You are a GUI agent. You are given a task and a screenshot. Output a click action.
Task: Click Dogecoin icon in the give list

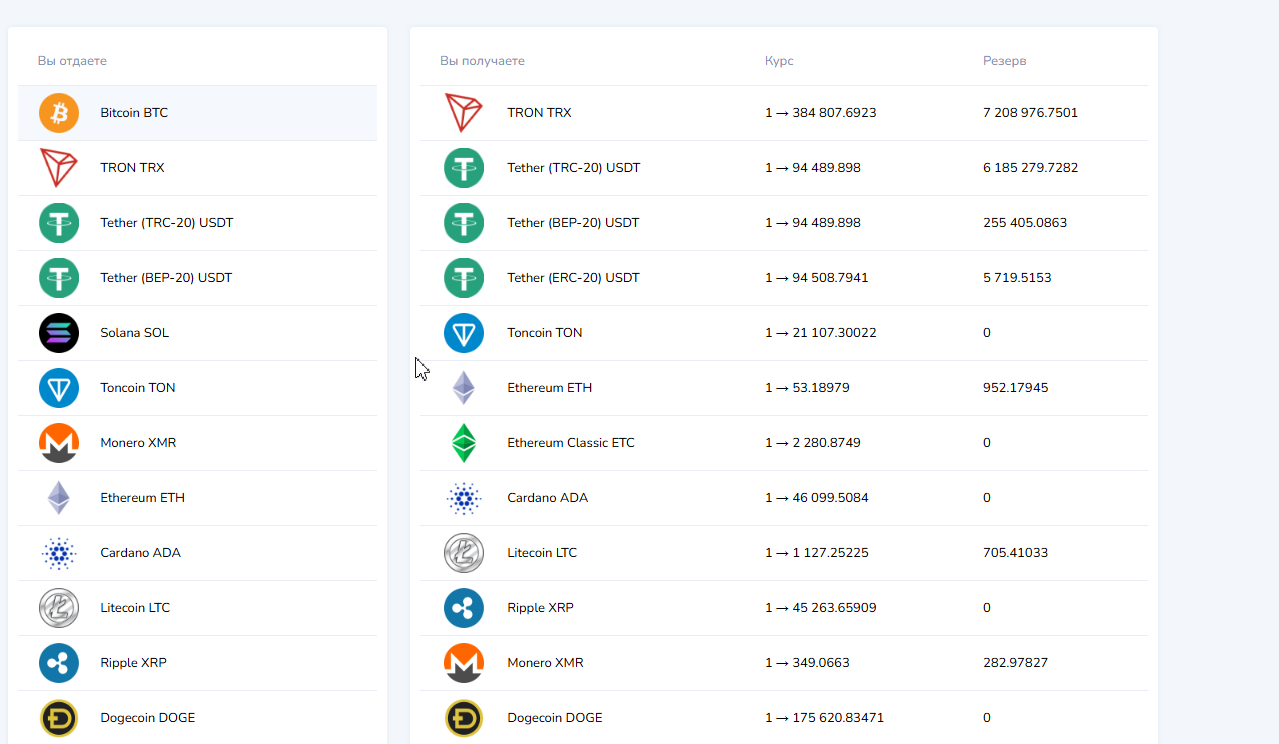click(x=59, y=718)
